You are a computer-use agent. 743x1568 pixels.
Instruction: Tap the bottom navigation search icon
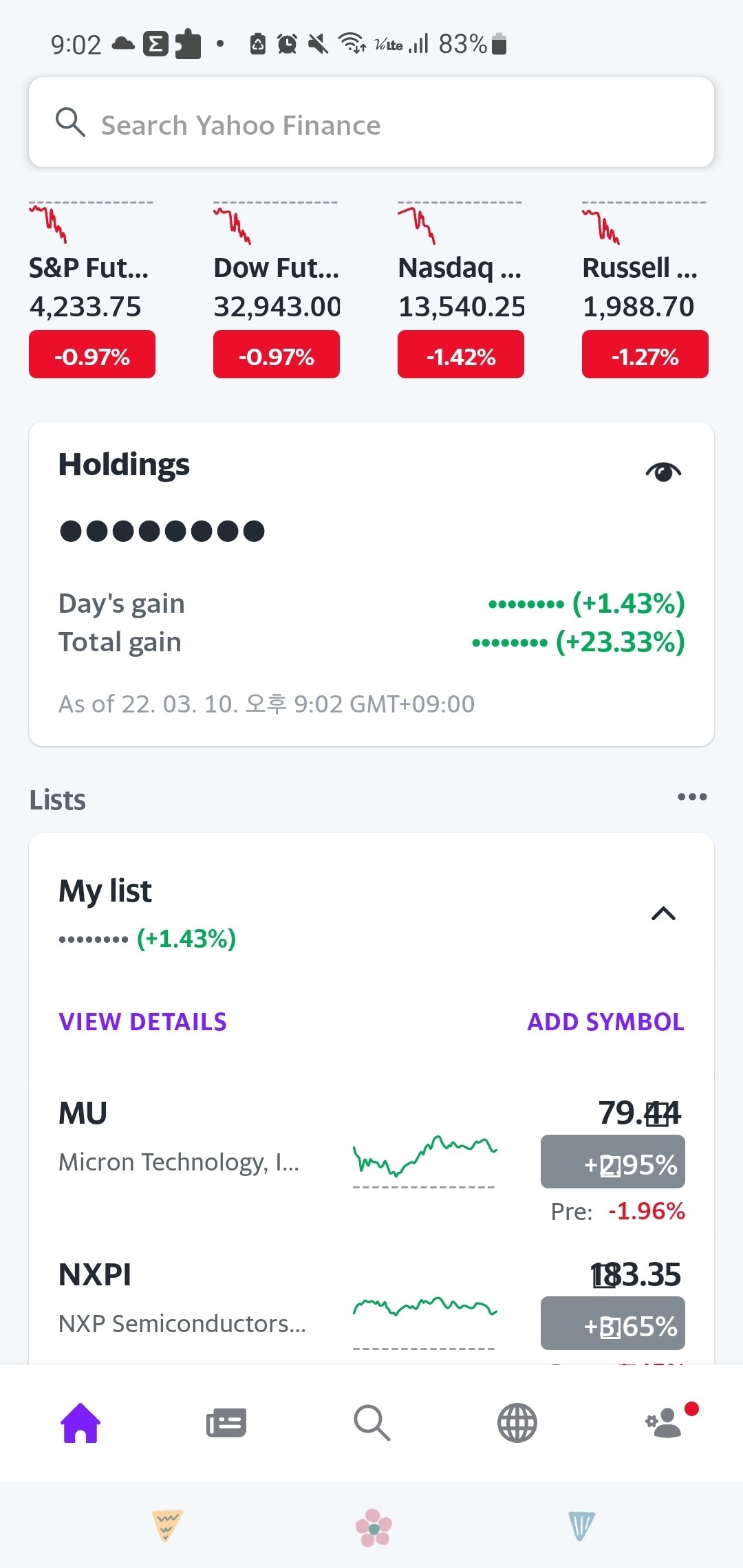click(372, 1422)
